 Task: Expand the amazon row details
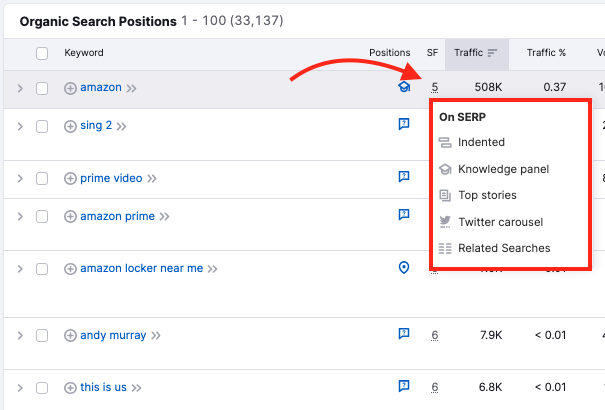click(x=20, y=89)
